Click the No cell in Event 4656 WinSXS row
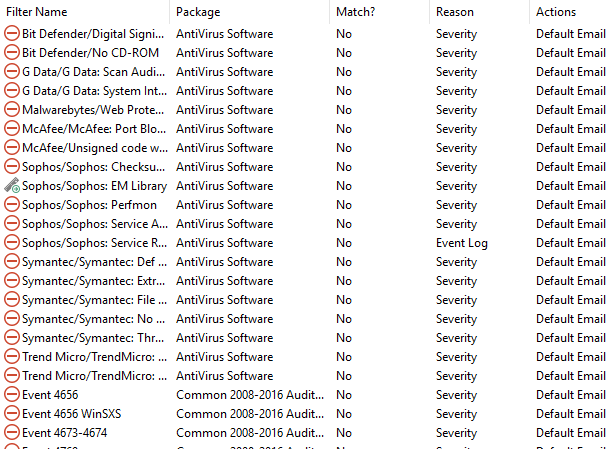 (x=344, y=414)
